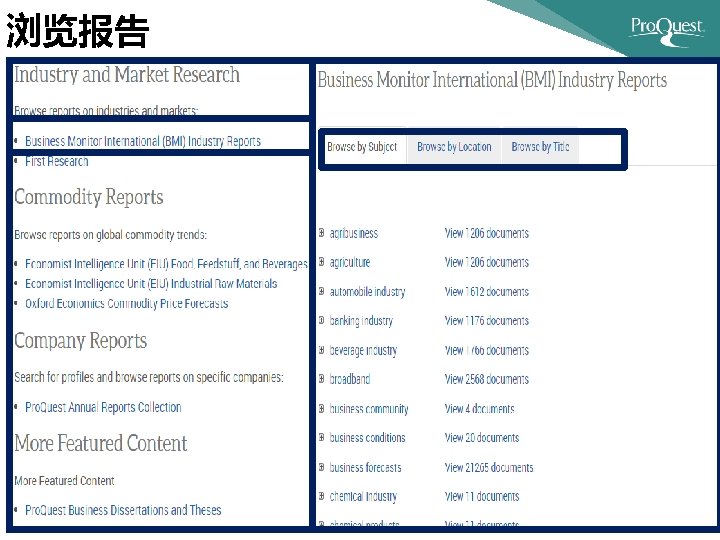The width and height of the screenshot is (720, 540).
Task: Expand the agribusiness subject
Action: click(x=321, y=233)
